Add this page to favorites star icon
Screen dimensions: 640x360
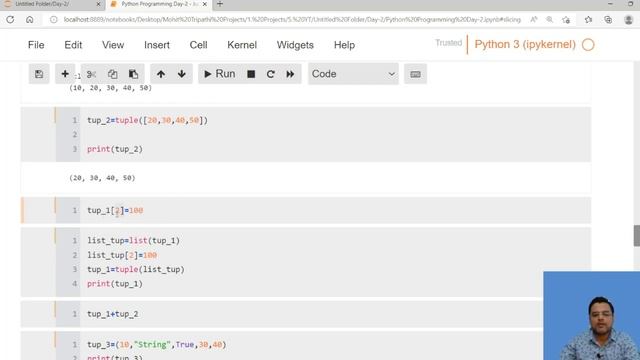pyautogui.click(x=566, y=20)
